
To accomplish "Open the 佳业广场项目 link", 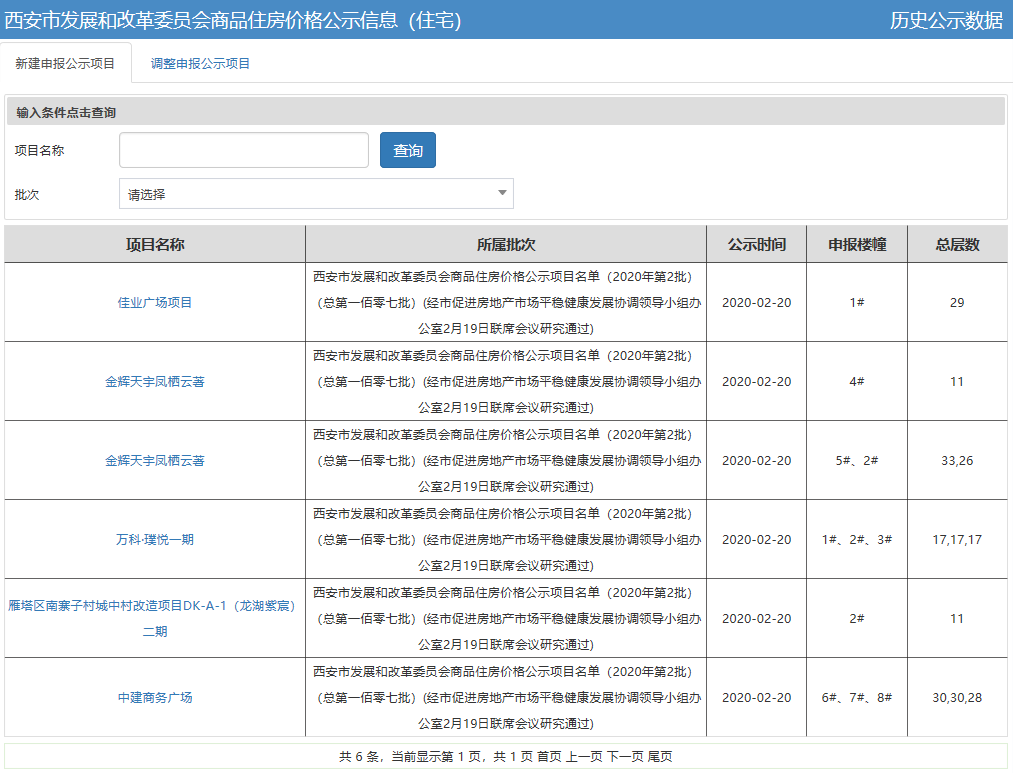I will 155,302.
